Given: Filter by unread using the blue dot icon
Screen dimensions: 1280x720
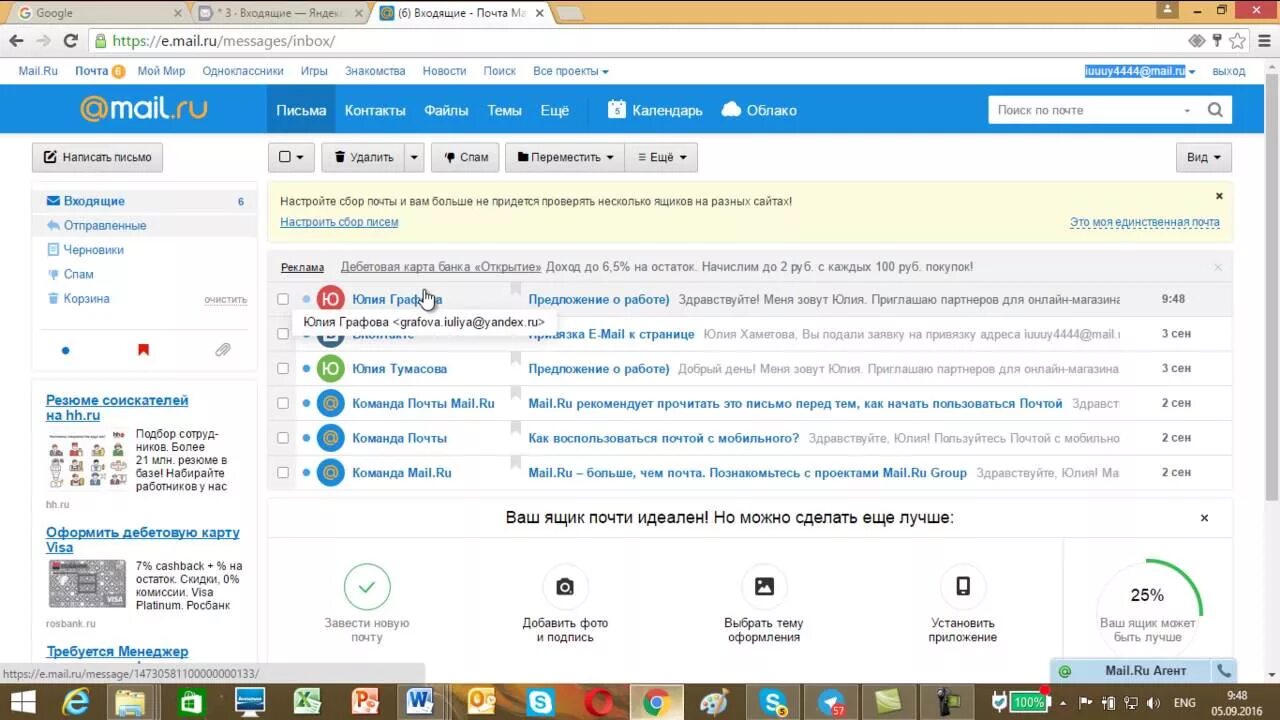Looking at the screenshot, I should 65,350.
